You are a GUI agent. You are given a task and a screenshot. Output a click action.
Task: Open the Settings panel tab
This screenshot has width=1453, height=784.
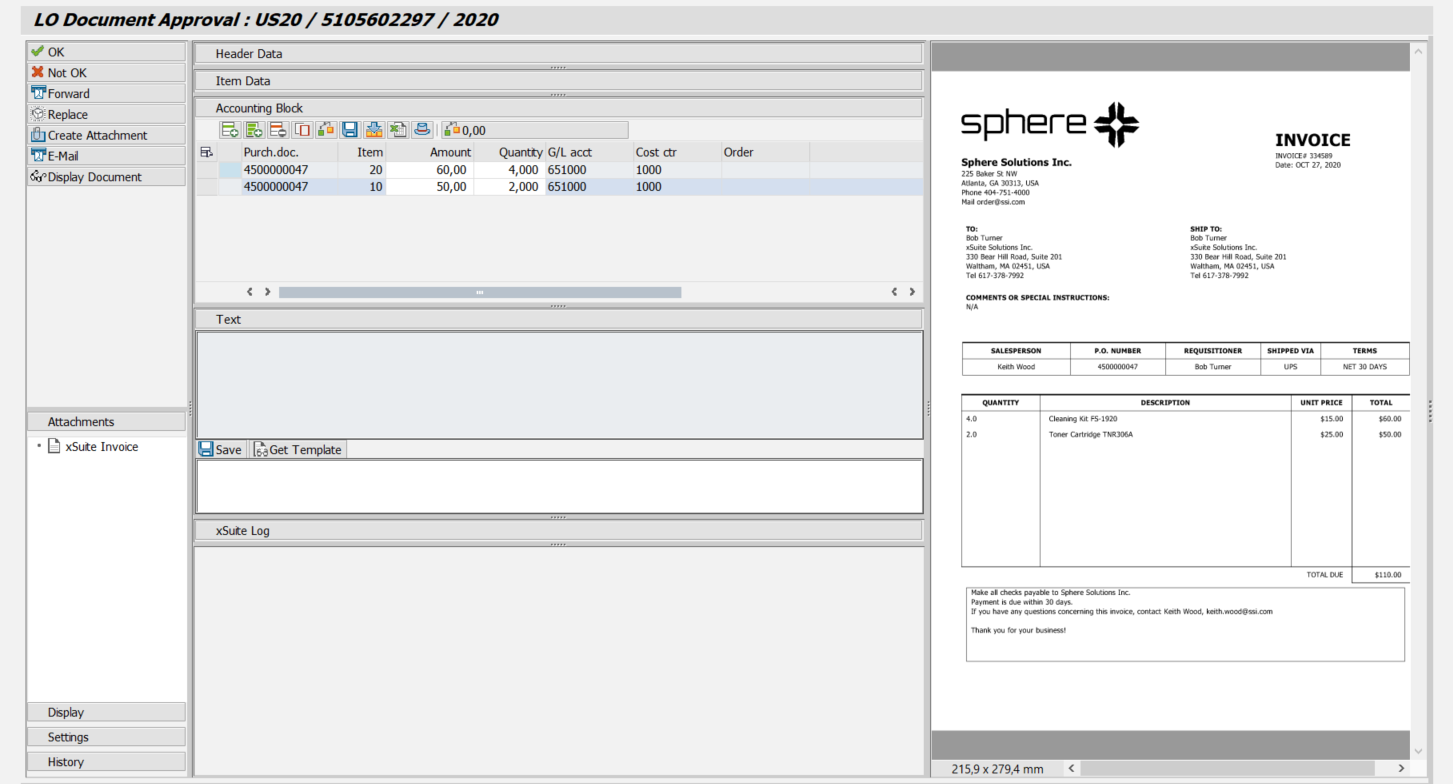point(106,737)
